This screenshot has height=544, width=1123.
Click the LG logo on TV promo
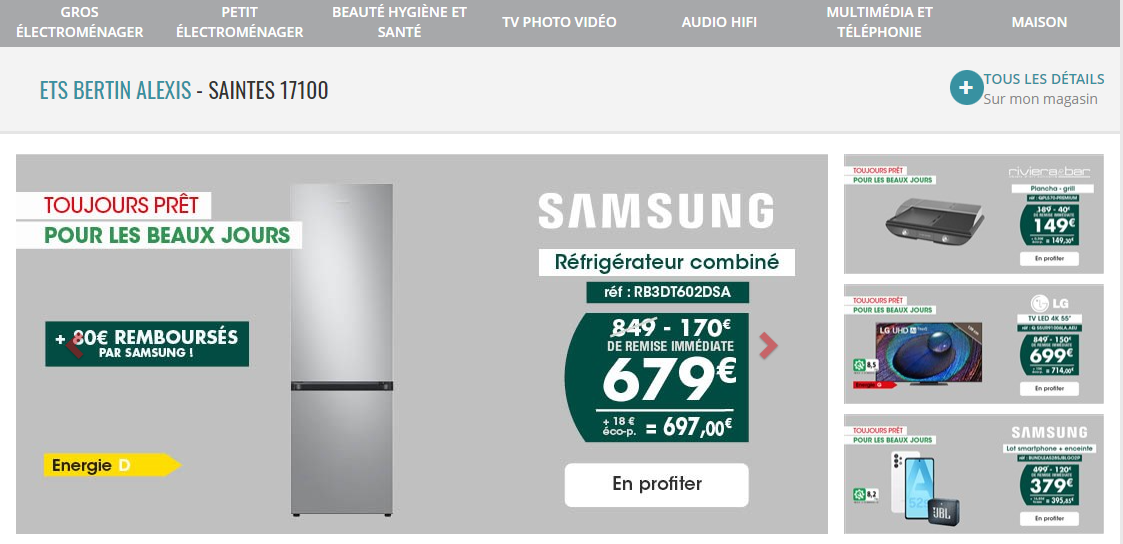coord(1049,303)
